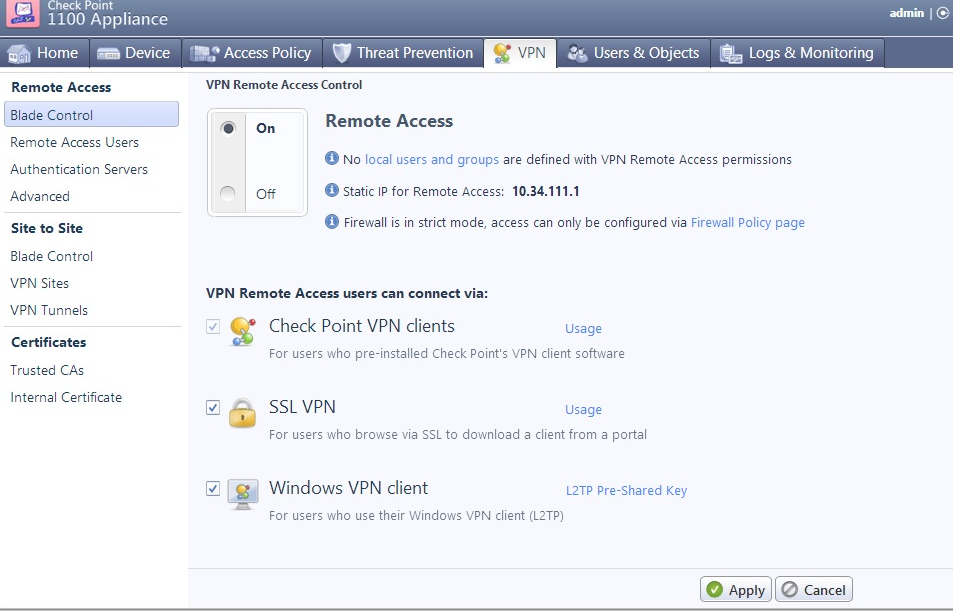Turn Remote Access Off via radio button
953x611 pixels.
pos(229,194)
